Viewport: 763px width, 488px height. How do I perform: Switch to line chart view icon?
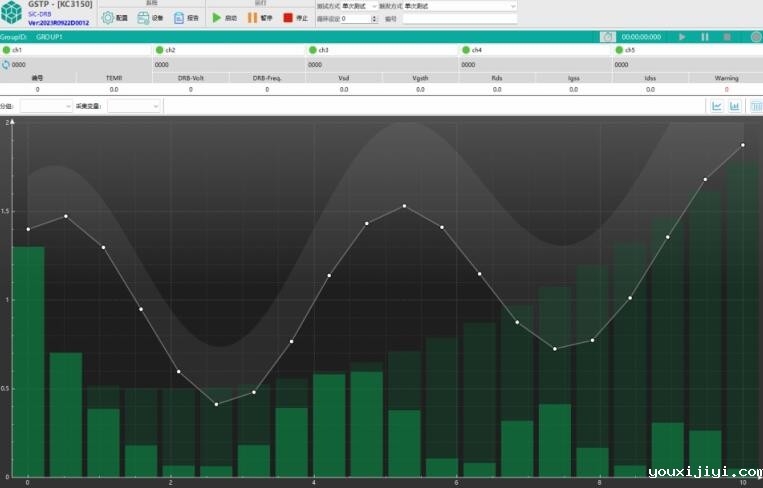(x=717, y=106)
